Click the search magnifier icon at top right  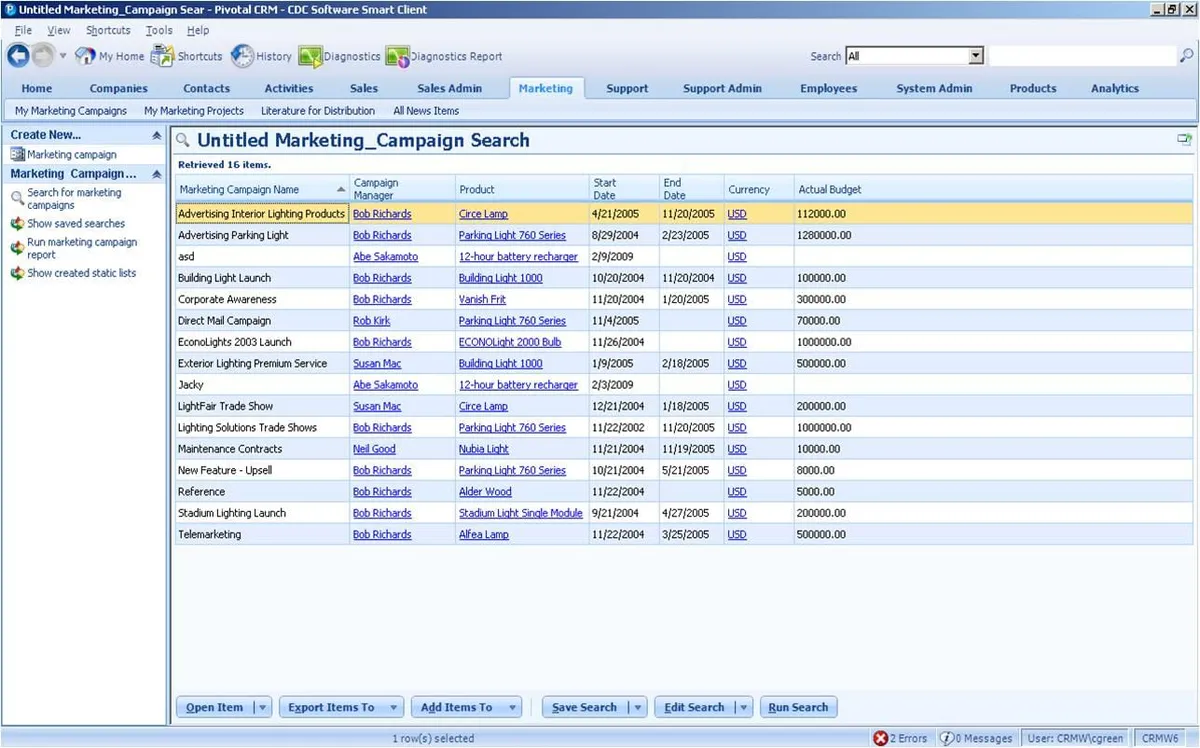coord(1186,56)
